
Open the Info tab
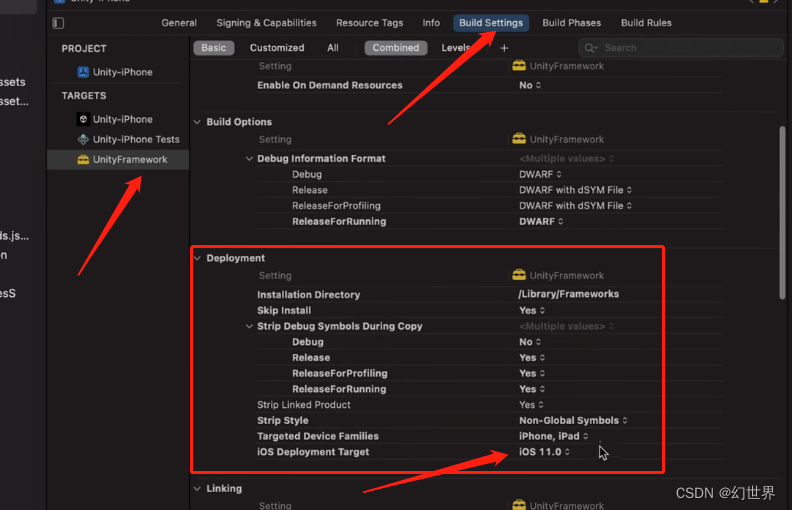click(x=431, y=23)
